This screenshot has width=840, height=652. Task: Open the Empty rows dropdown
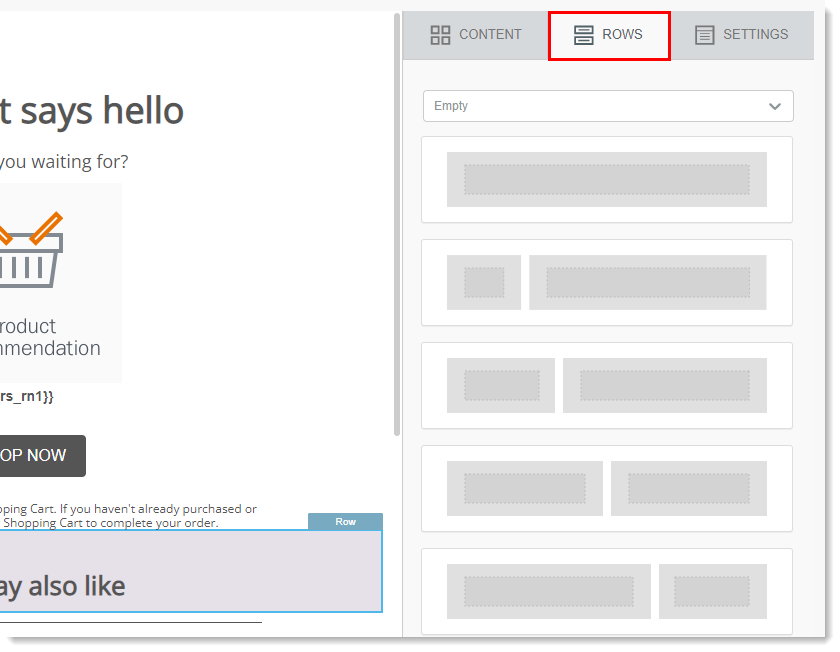coord(608,106)
